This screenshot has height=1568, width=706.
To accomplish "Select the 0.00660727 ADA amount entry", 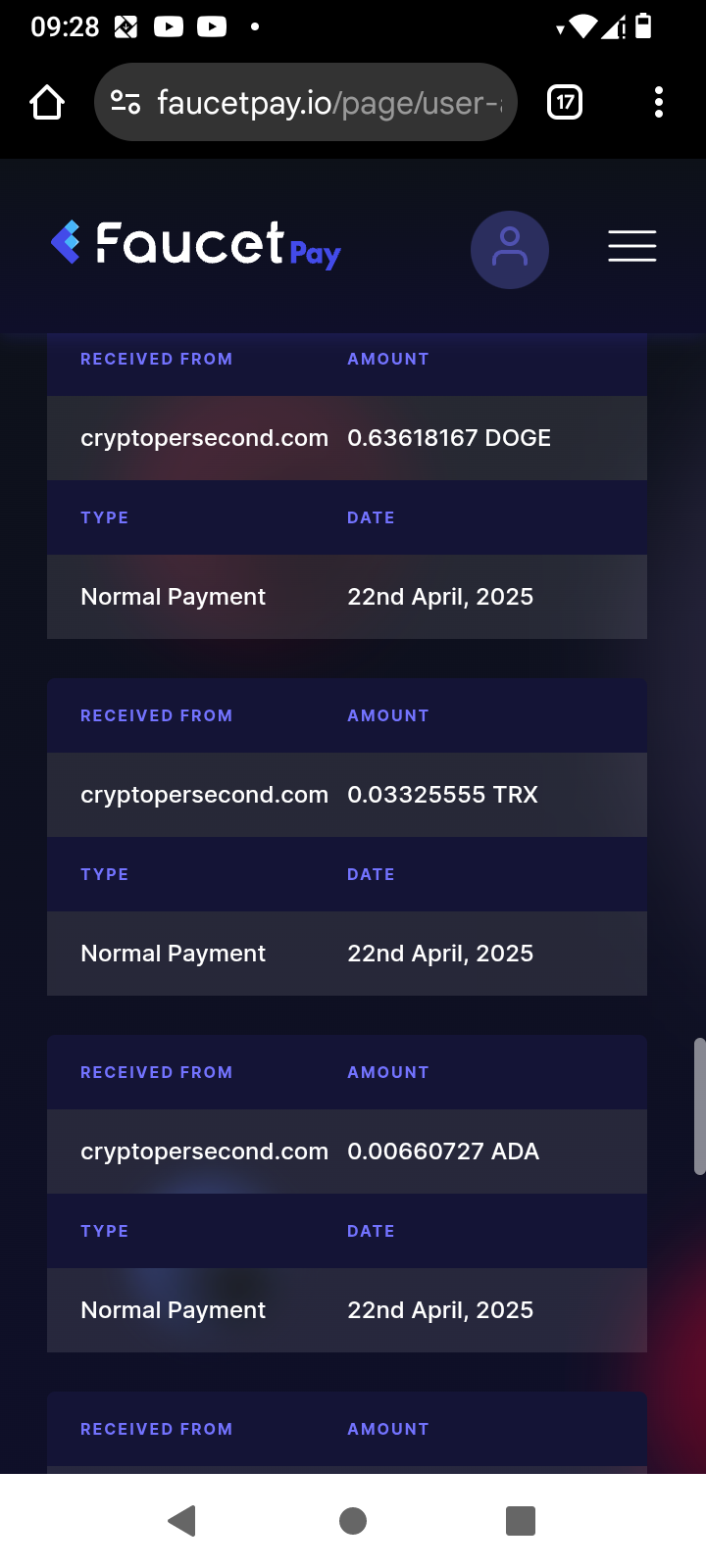I will point(443,1151).
